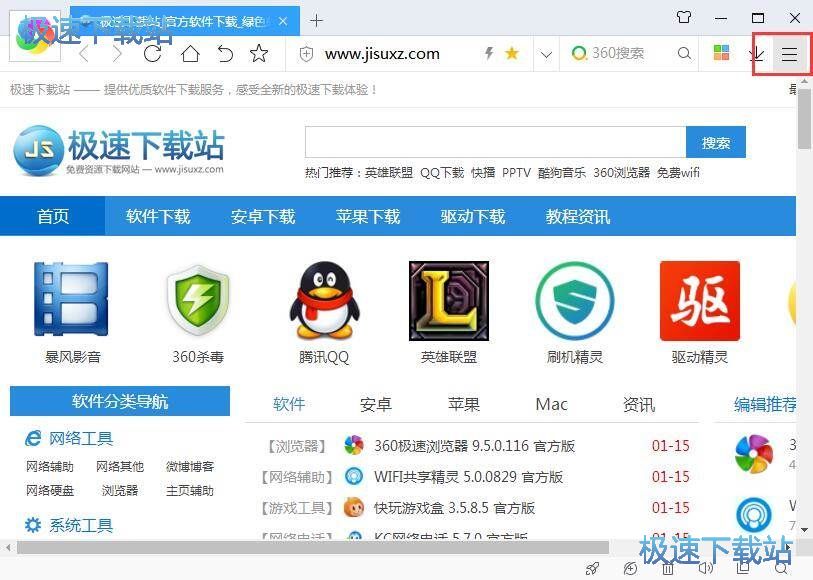Select the 安卓下载 navigation item

pyautogui.click(x=263, y=216)
